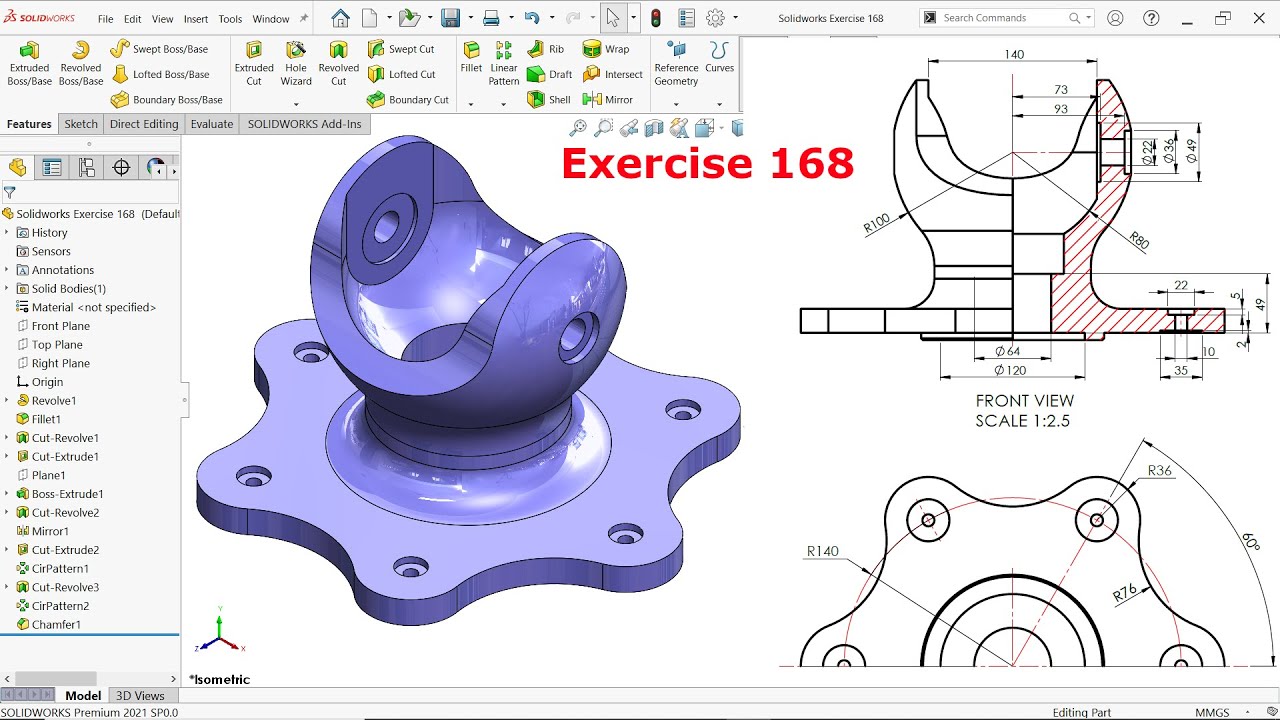Expand the Annotations folder
1280x720 pixels.
[6, 270]
